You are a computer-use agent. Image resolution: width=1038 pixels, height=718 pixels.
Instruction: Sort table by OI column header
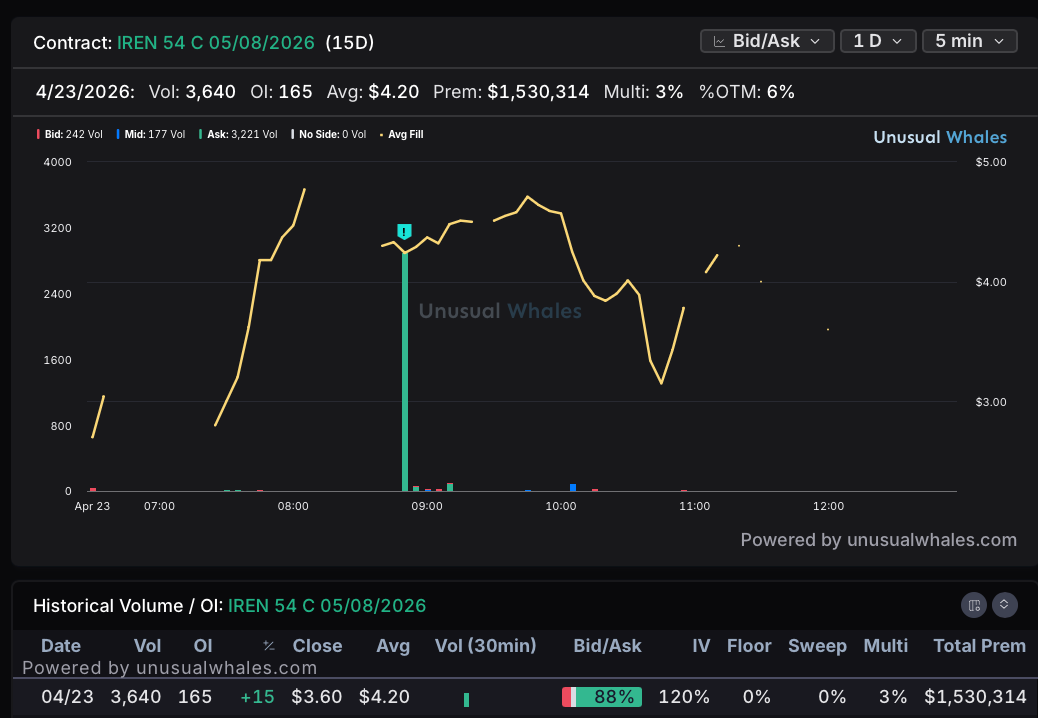(x=203, y=646)
